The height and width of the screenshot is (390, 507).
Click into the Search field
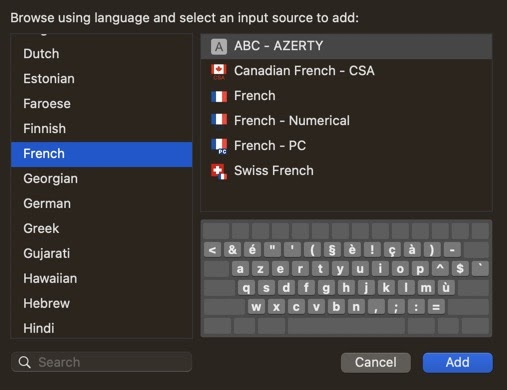click(101, 362)
